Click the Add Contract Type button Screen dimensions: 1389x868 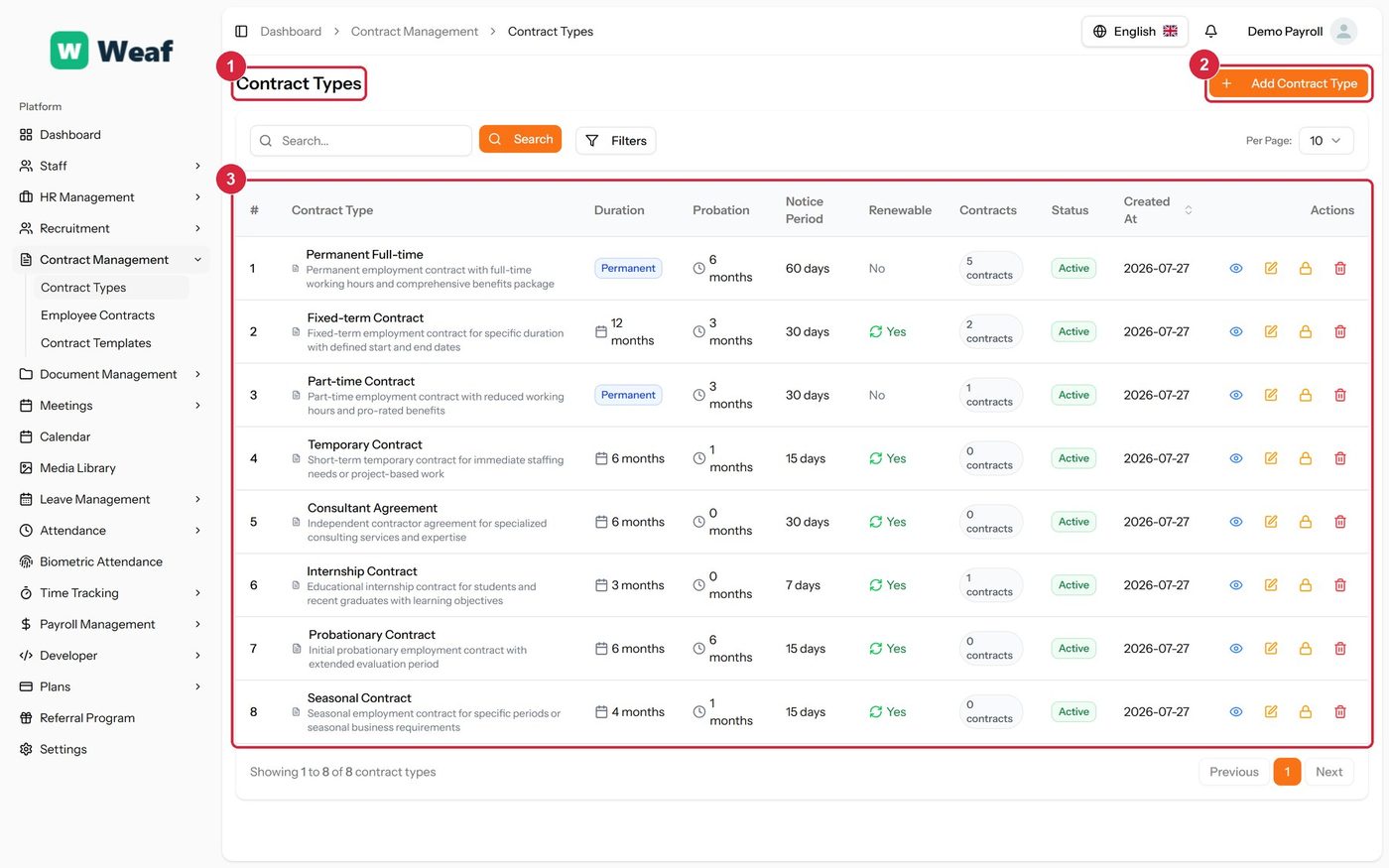(1289, 84)
